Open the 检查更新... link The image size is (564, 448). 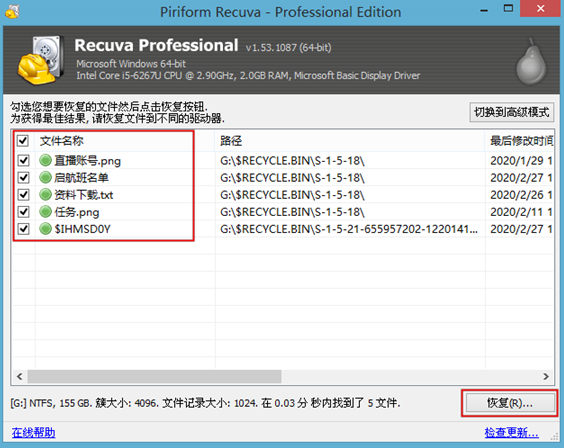click(511, 432)
